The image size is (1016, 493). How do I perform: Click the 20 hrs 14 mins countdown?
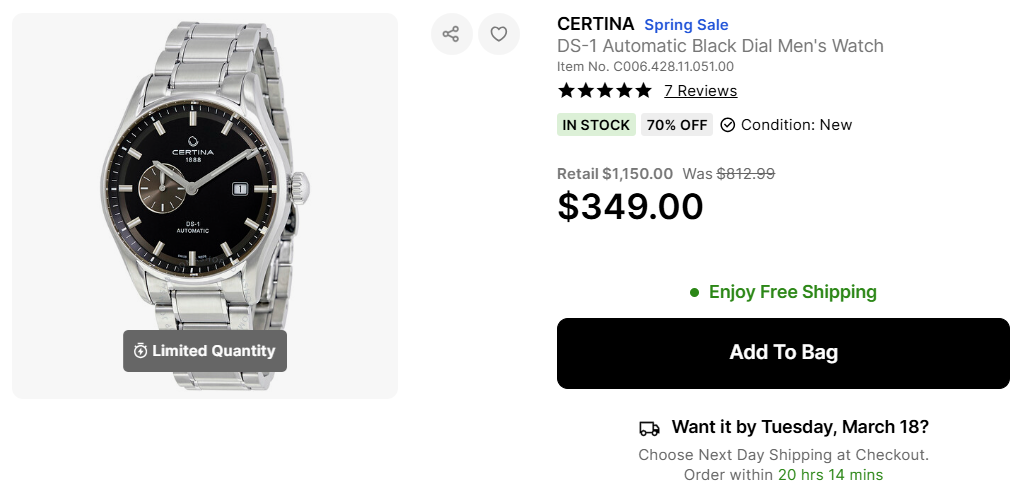830,475
